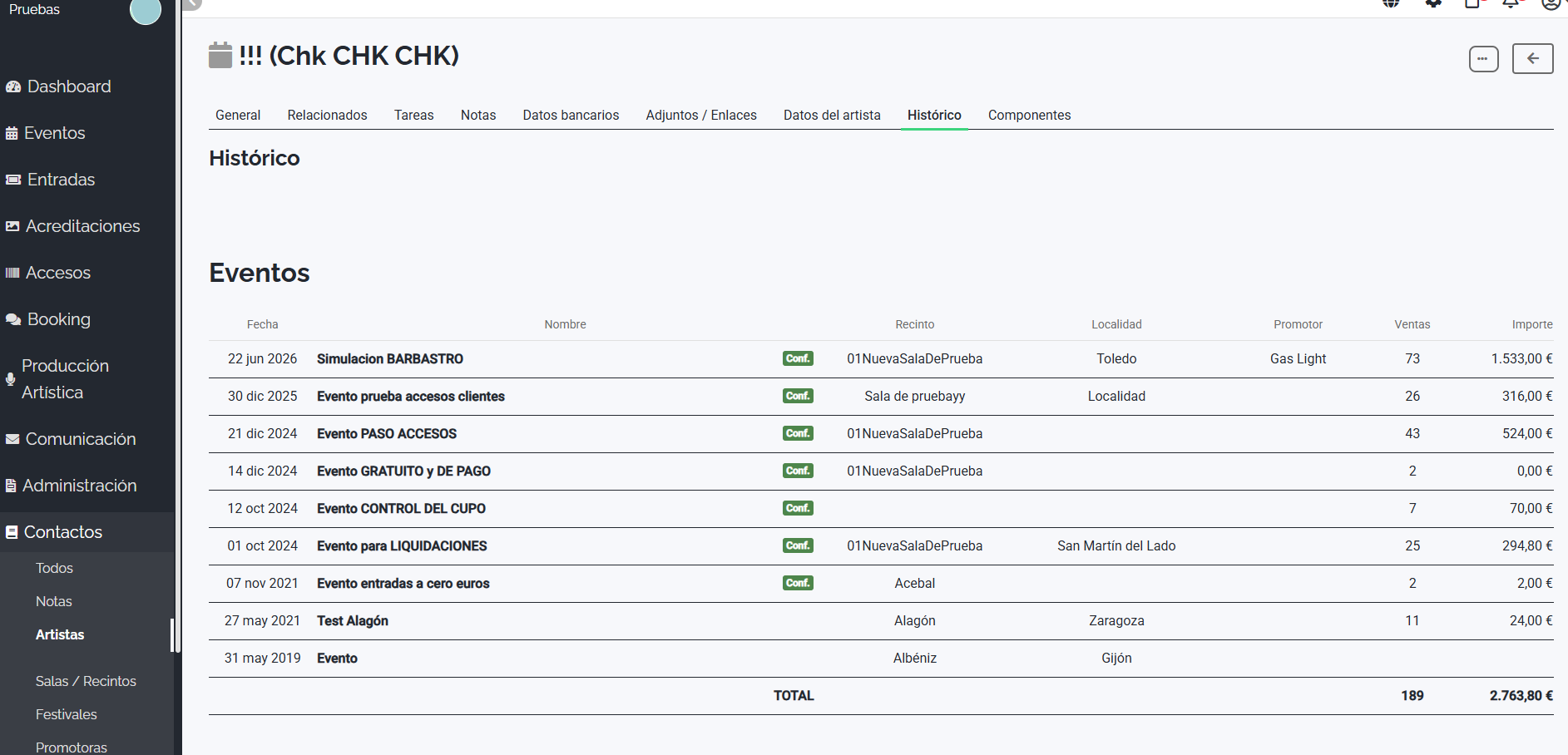This screenshot has width=1568, height=755.
Task: Expand the Producción Artística section
Action: [65, 379]
